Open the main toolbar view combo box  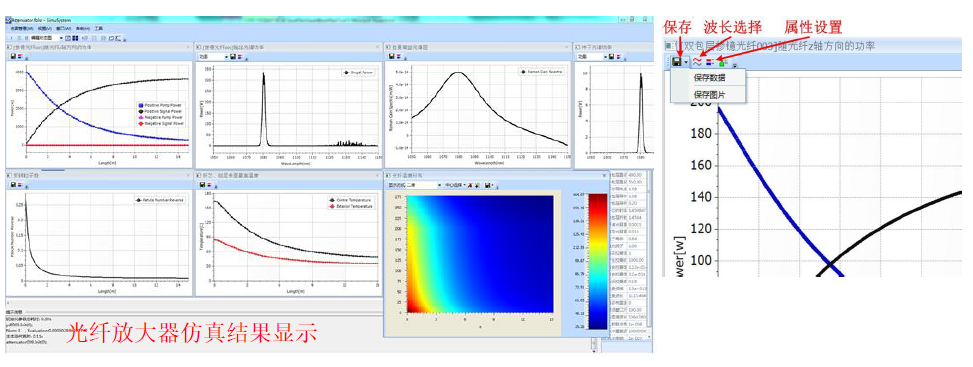click(x=47, y=38)
